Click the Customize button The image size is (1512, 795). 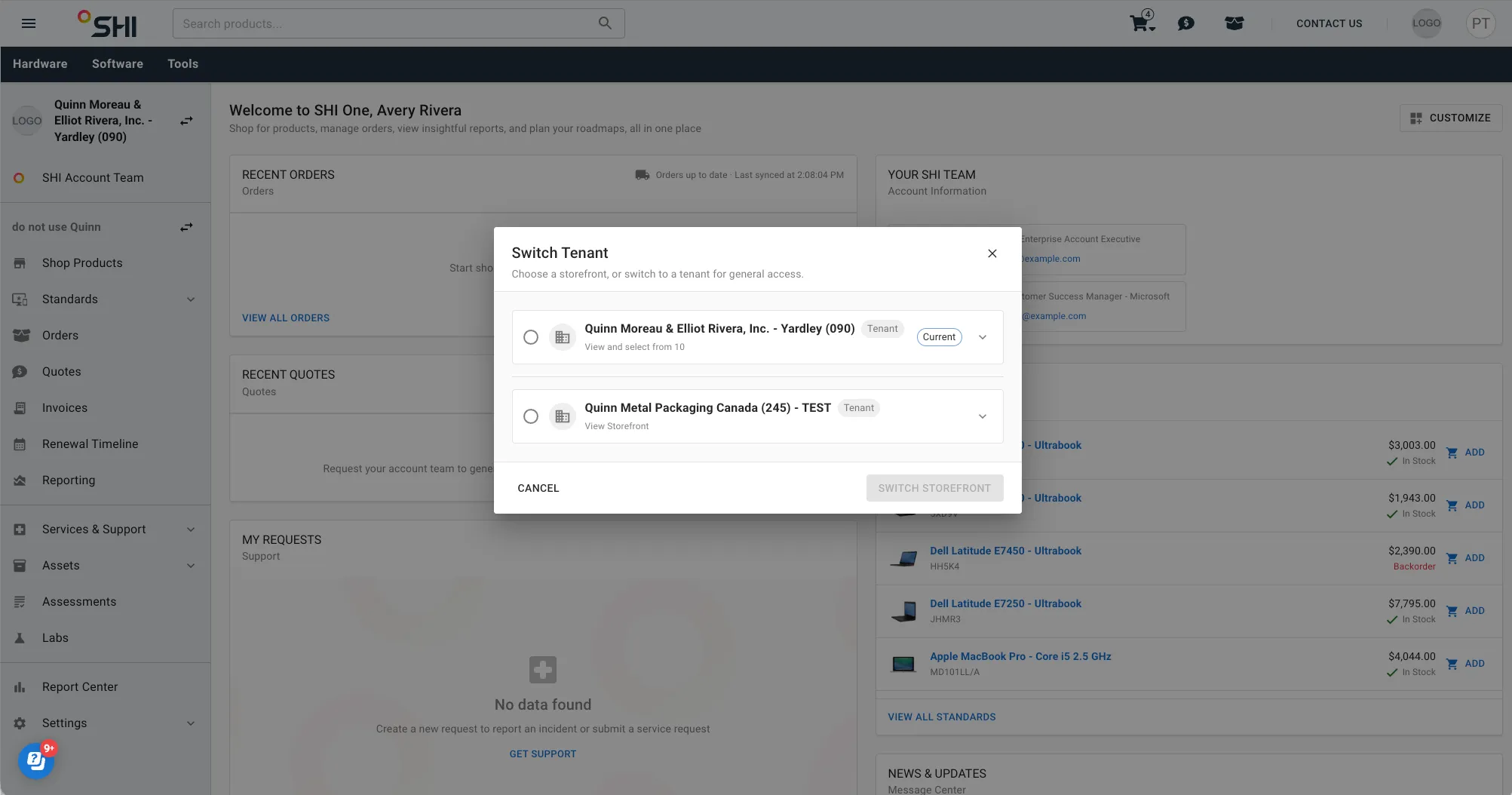coord(1451,118)
